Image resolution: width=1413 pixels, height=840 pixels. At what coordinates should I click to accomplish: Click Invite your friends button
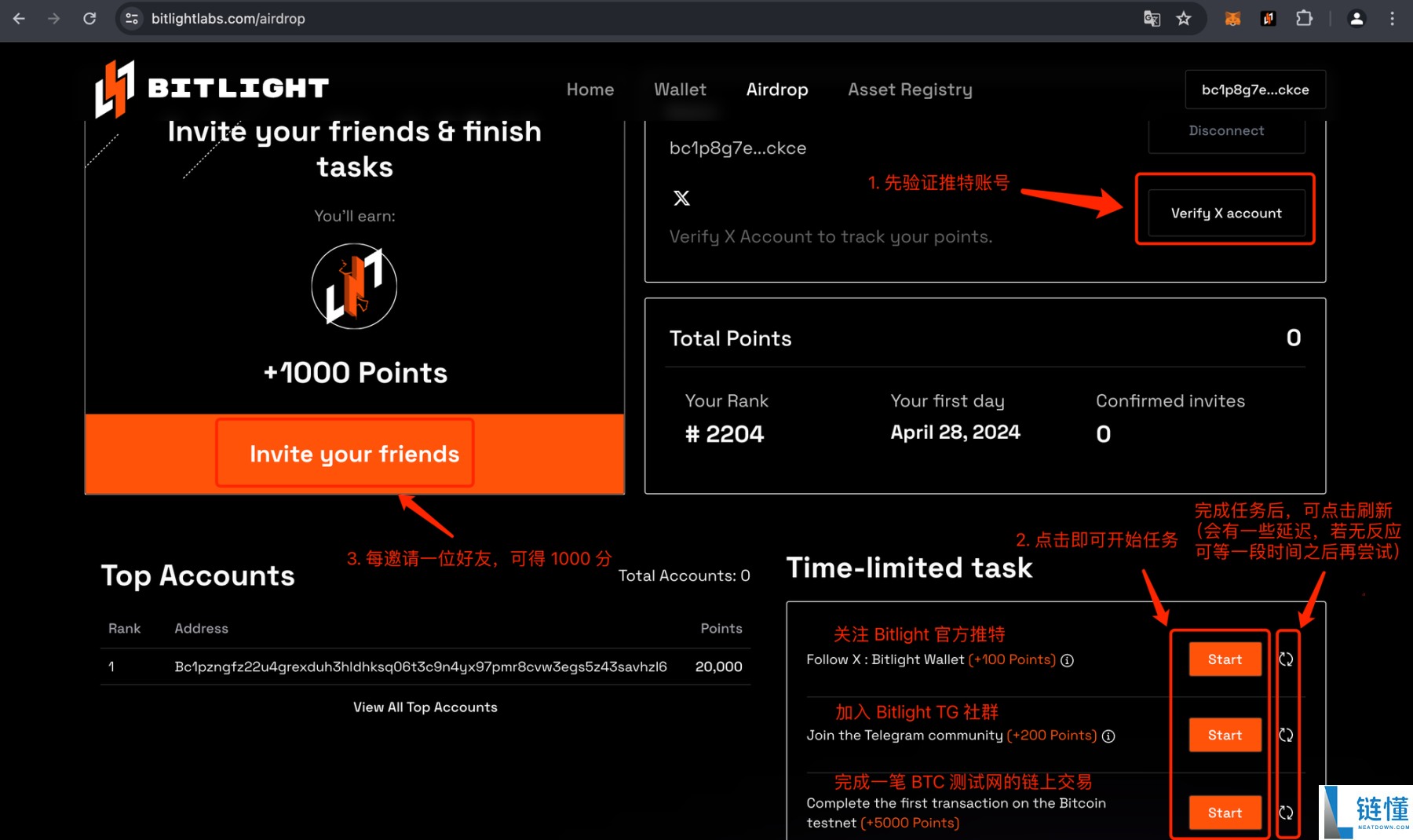(354, 454)
